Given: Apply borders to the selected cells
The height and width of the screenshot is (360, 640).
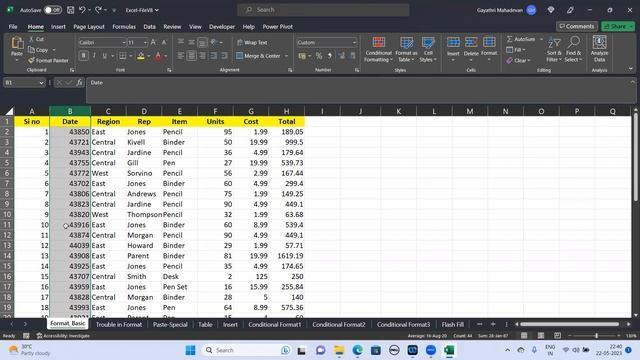Looking at the screenshot, I should pyautogui.click(x=122, y=56).
